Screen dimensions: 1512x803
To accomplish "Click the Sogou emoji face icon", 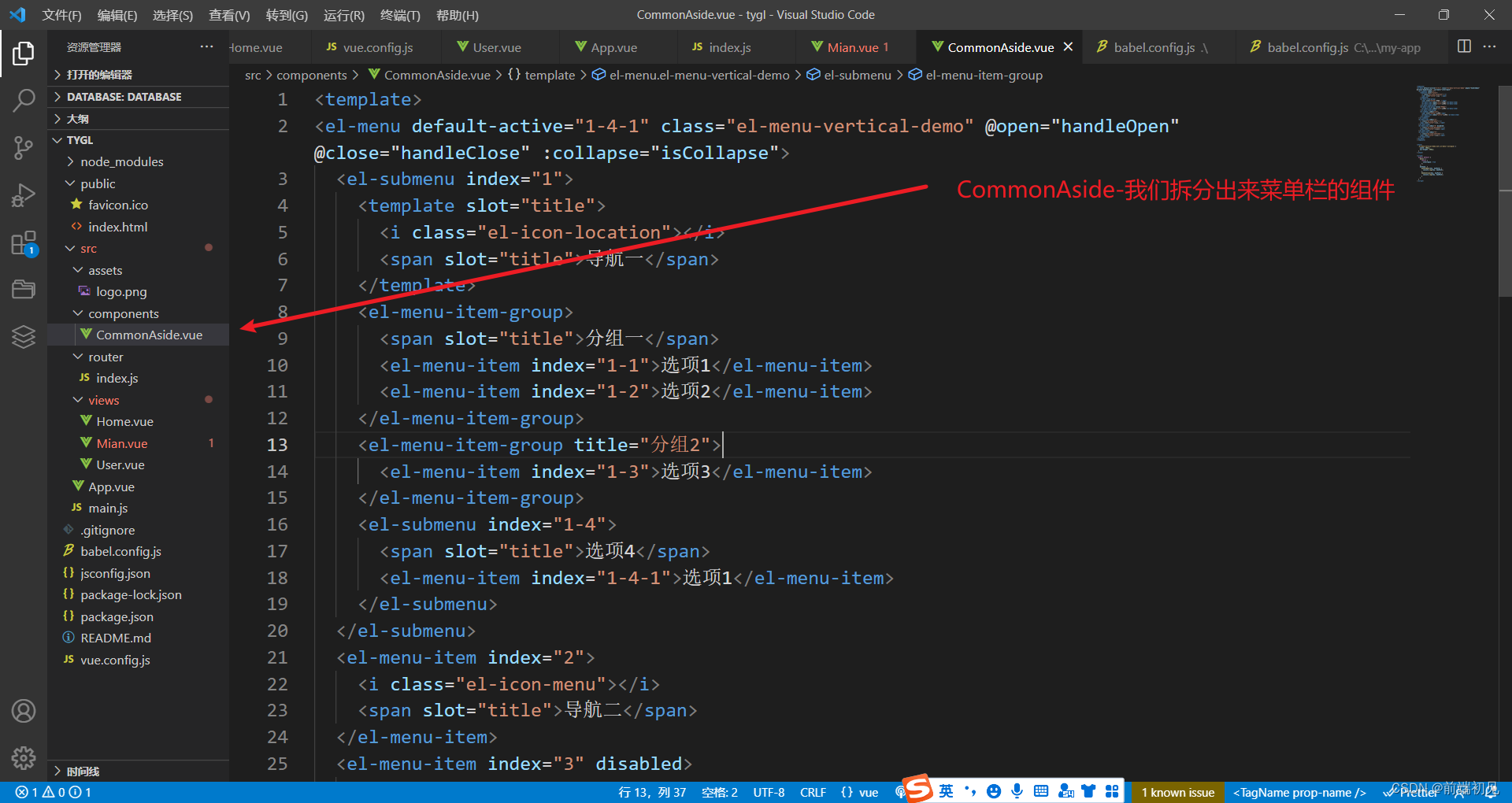I will click(994, 791).
